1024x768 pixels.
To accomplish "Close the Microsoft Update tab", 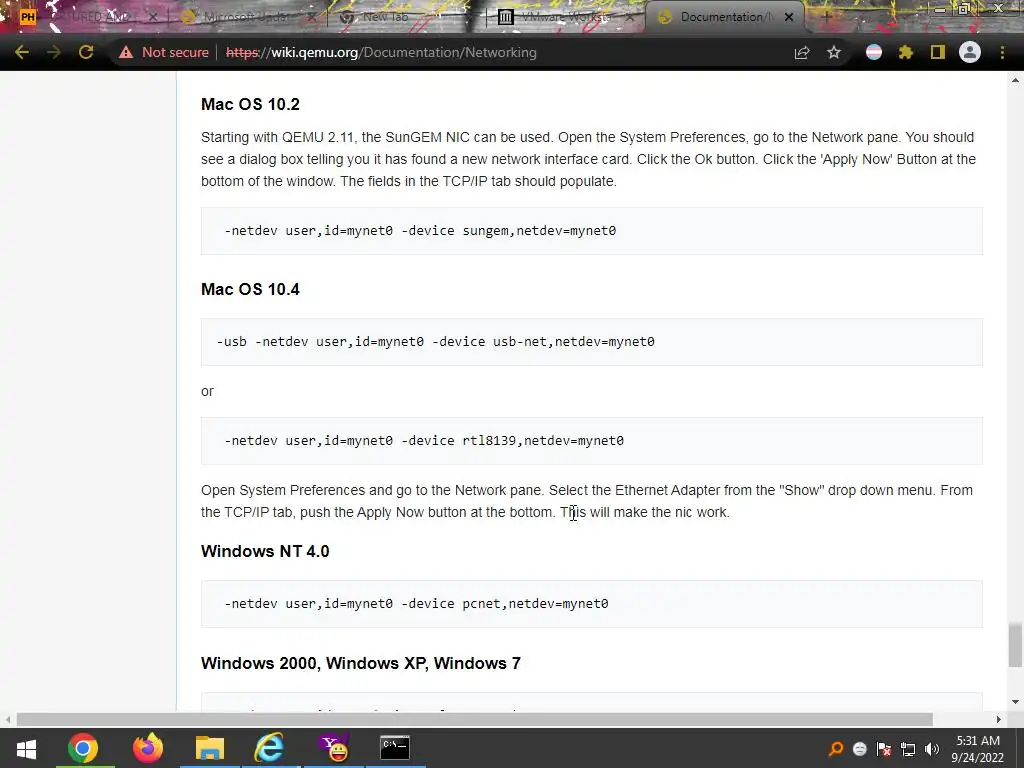I will [312, 17].
